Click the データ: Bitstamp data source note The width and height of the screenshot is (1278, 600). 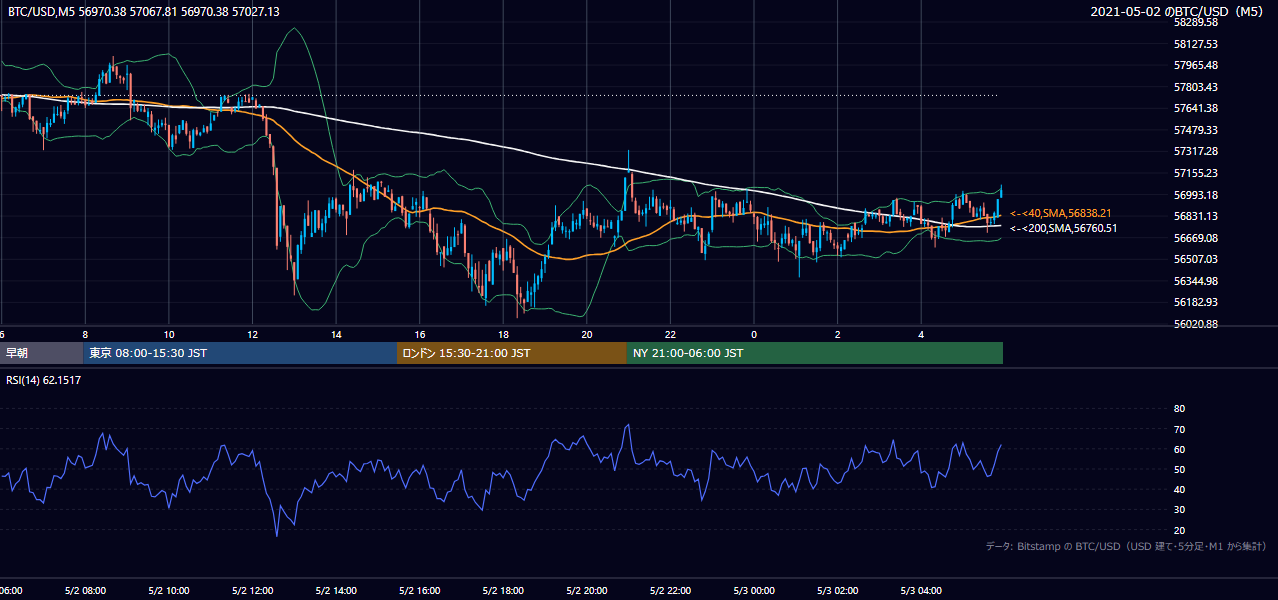tap(1126, 547)
